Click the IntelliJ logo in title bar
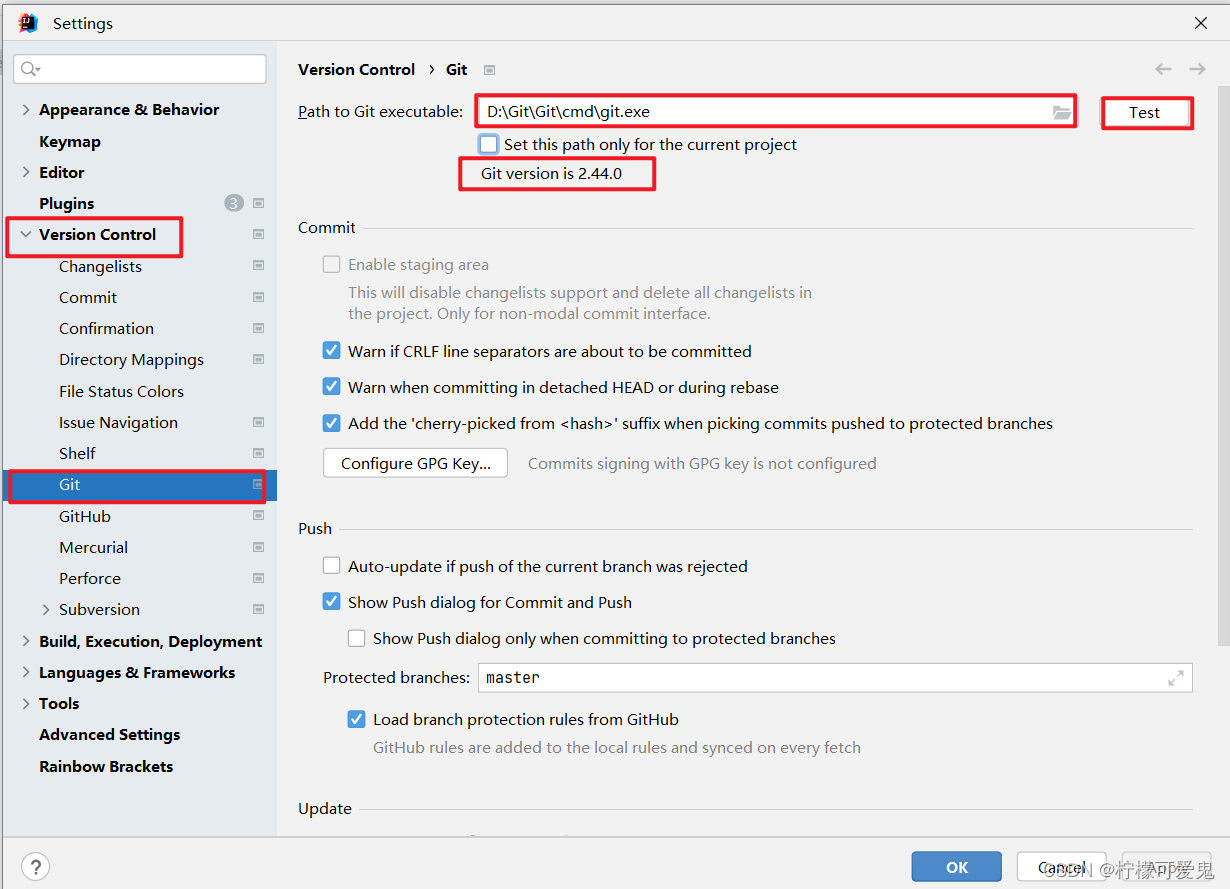The height and width of the screenshot is (889, 1230). pos(28,23)
